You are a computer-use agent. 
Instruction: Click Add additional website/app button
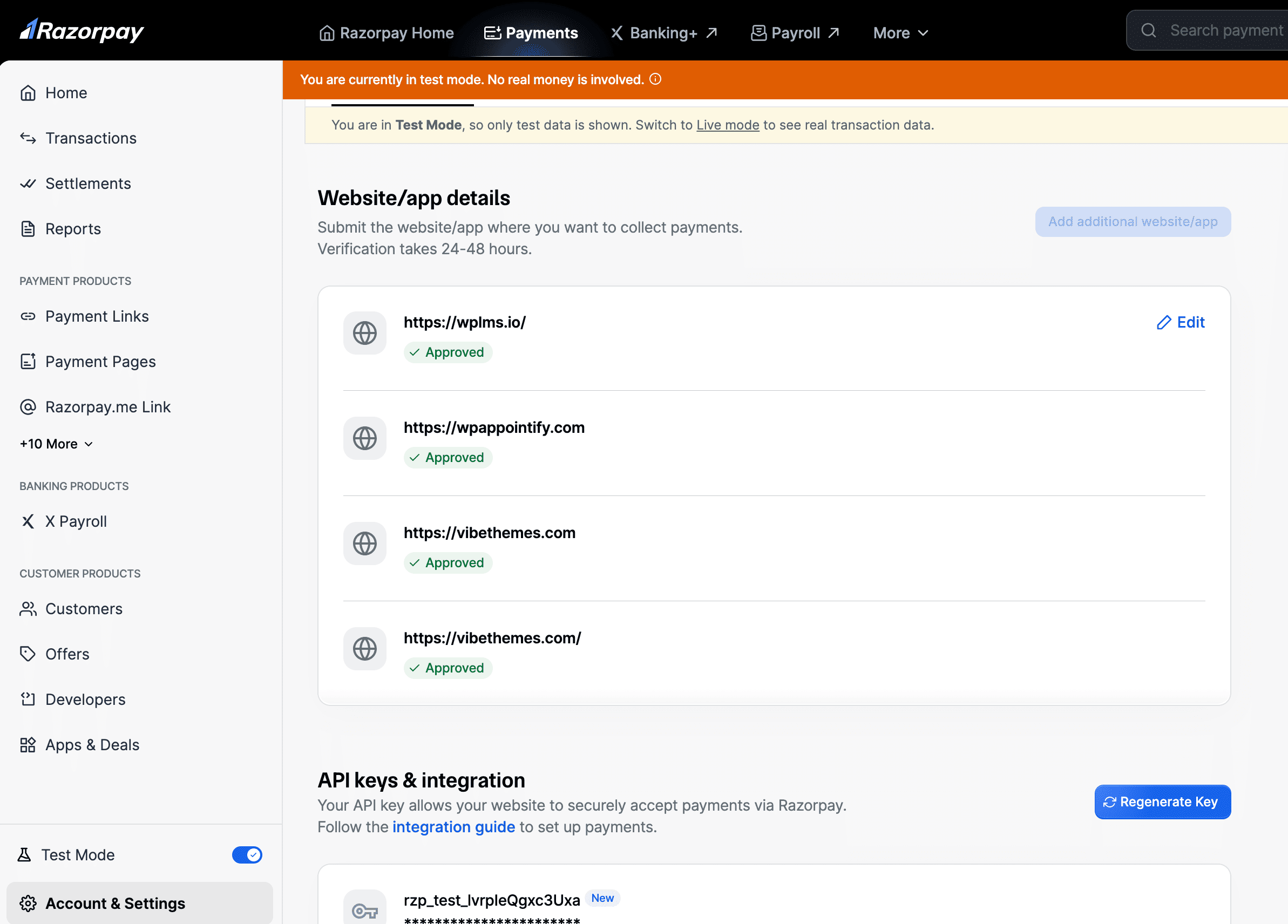tap(1133, 221)
